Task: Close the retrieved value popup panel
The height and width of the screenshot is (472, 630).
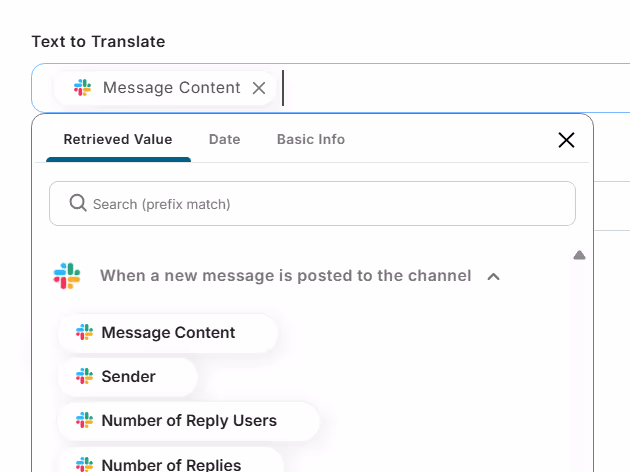Action: tap(566, 140)
